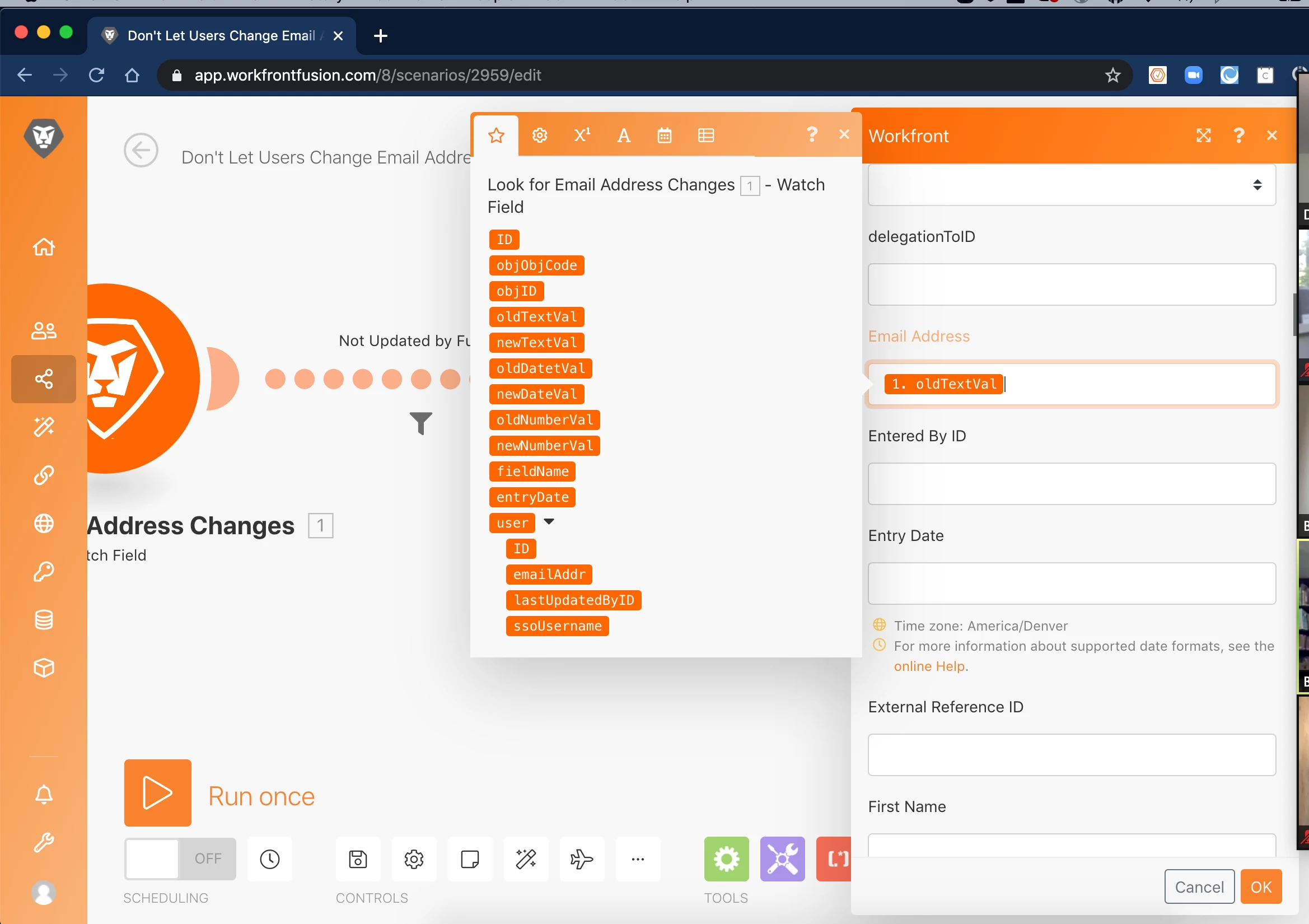The width and height of the screenshot is (1309, 924).
Task: Open a new browser tab with plus
Action: 380,36
